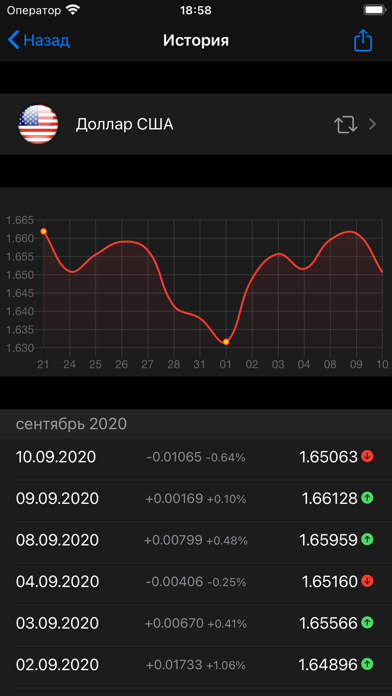392x696 pixels.
Task: Click the rate value 1.65566
Action: (329, 623)
